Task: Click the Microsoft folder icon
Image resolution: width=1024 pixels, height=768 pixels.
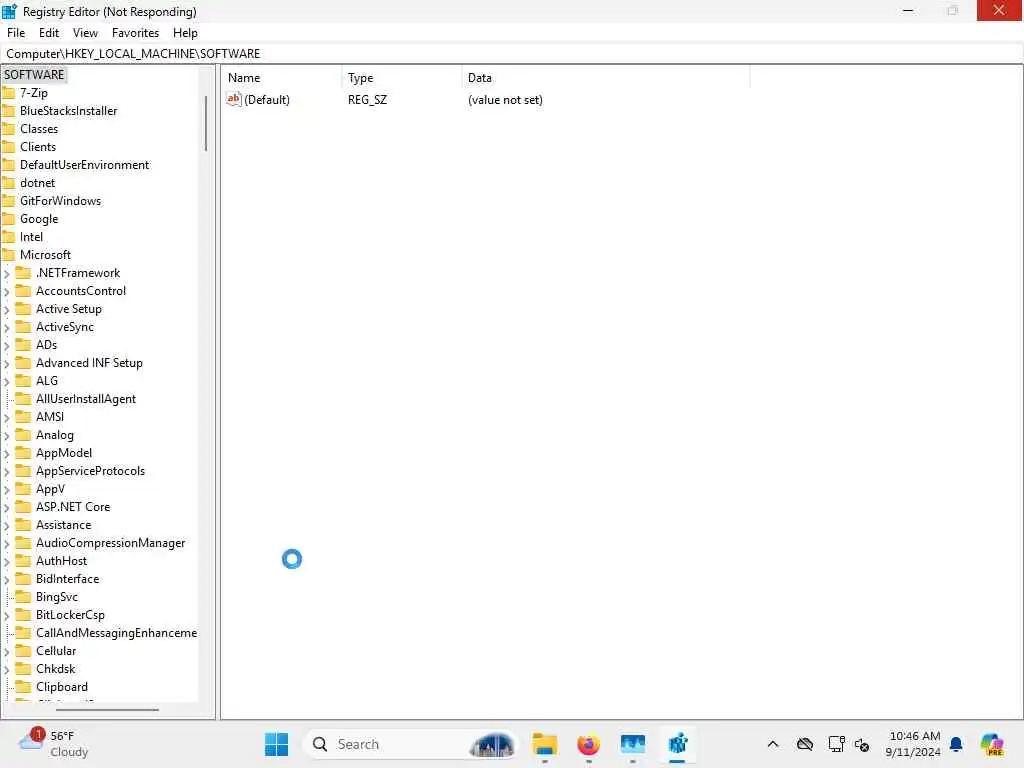Action: coord(8,255)
